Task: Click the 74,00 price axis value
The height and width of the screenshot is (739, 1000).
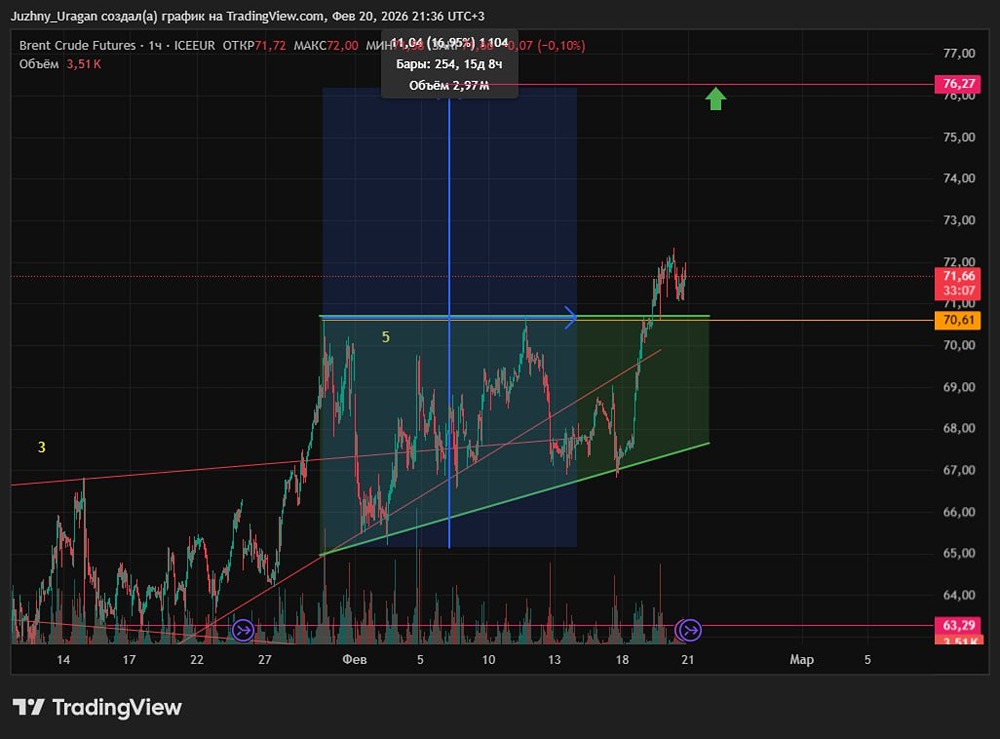Action: pos(959,178)
